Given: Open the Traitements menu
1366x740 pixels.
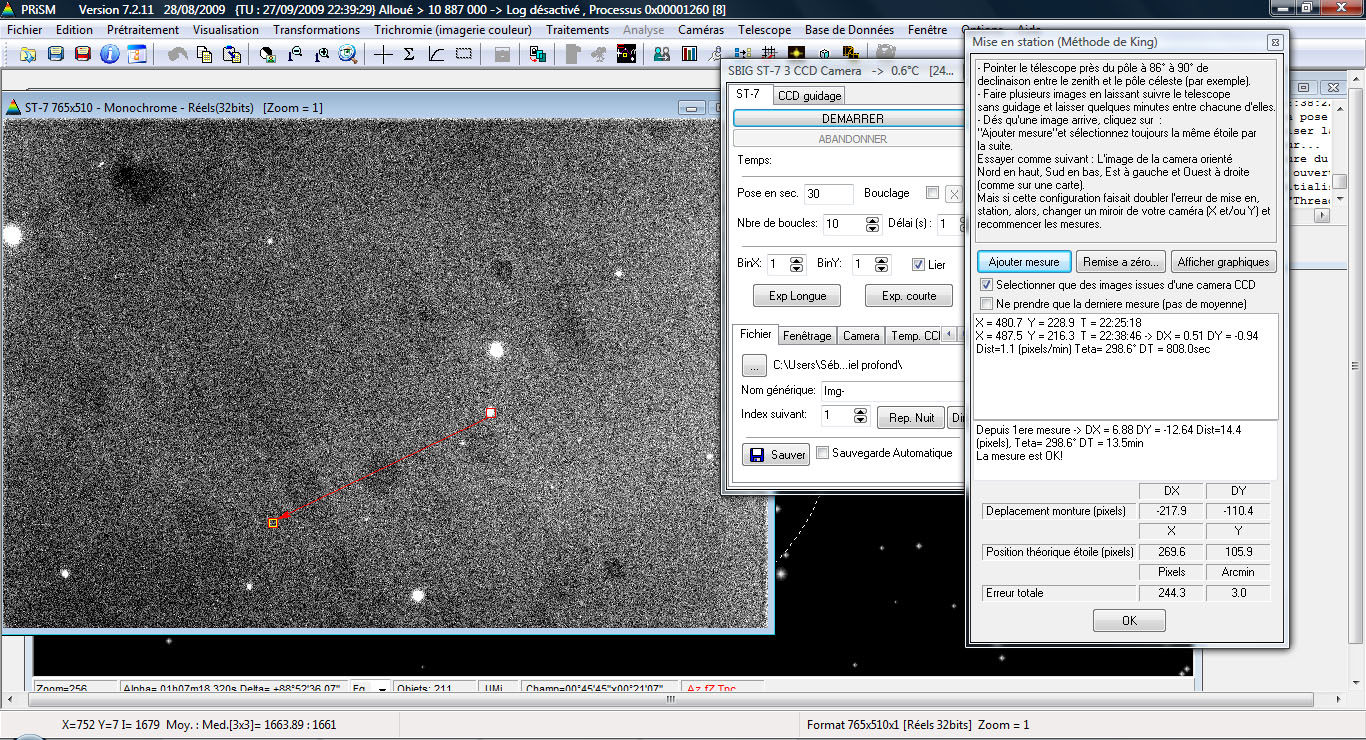Looking at the screenshot, I should (577, 30).
